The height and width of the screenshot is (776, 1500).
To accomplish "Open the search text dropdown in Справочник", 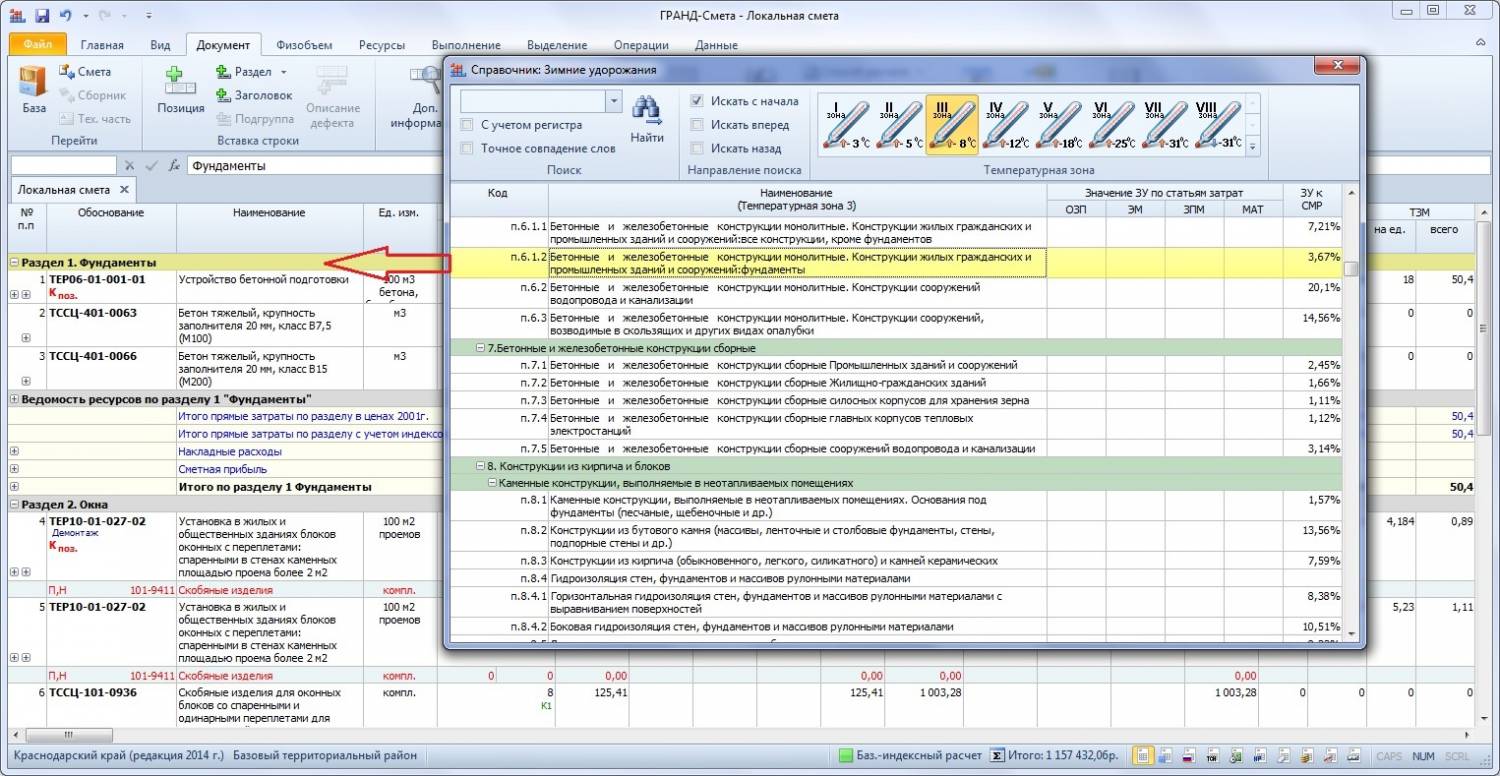I will pyautogui.click(x=613, y=101).
